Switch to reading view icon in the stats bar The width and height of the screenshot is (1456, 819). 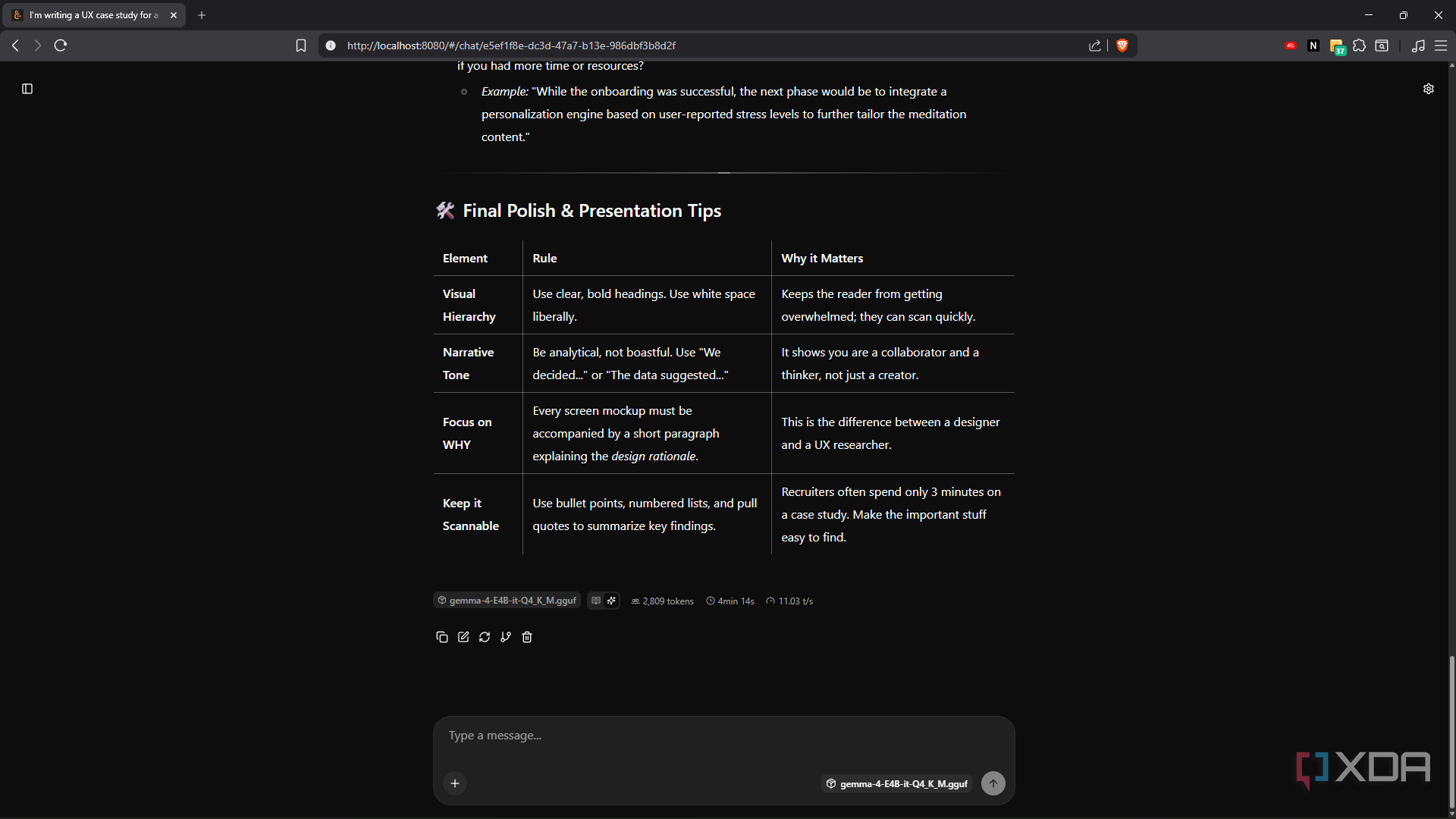click(x=596, y=601)
